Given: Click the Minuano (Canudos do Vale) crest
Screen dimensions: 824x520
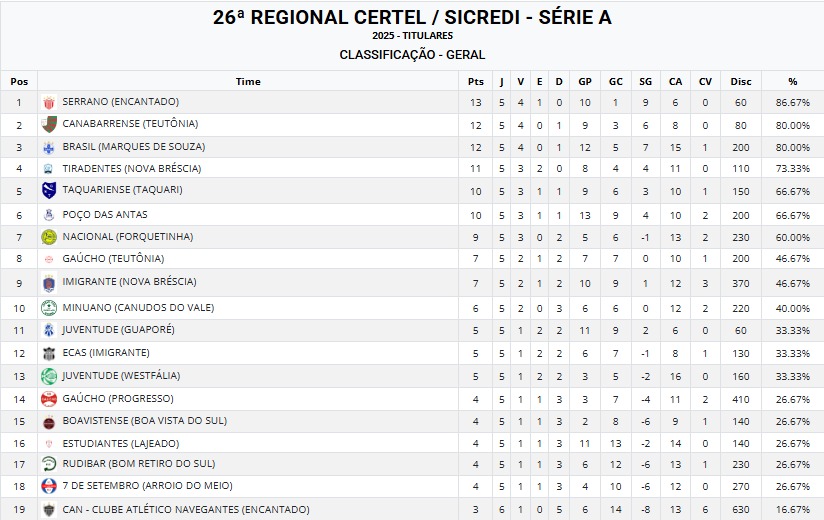Looking at the screenshot, I should coord(49,308).
